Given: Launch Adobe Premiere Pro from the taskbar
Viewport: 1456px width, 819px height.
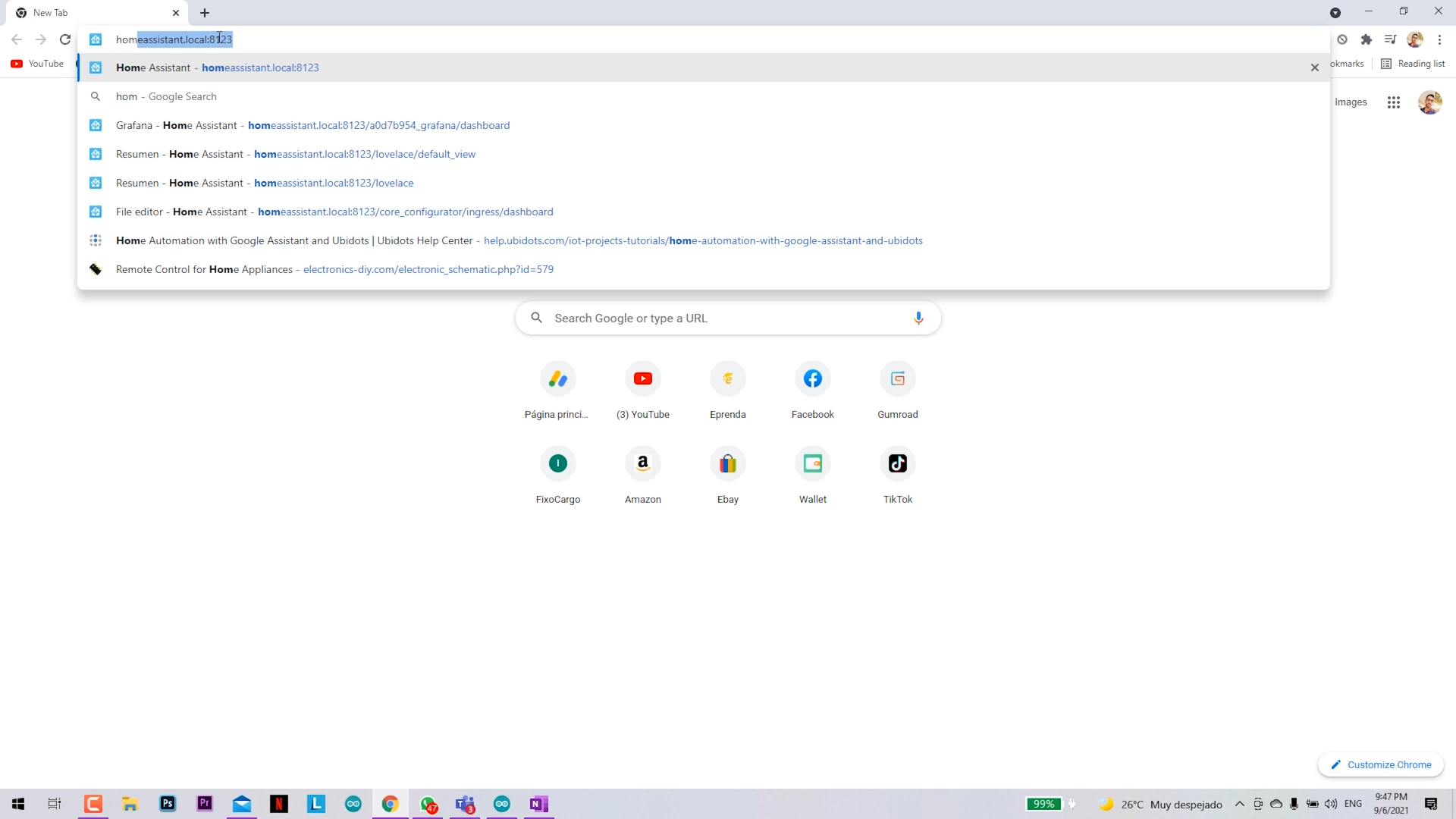Looking at the screenshot, I should pyautogui.click(x=204, y=804).
